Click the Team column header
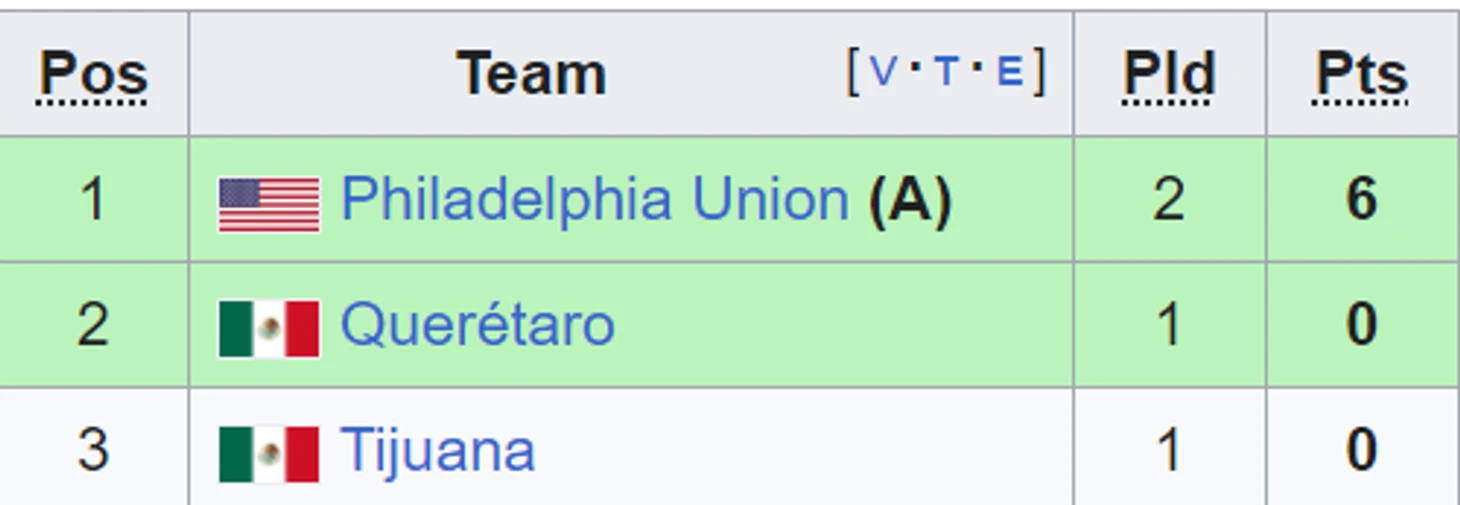 click(x=531, y=74)
